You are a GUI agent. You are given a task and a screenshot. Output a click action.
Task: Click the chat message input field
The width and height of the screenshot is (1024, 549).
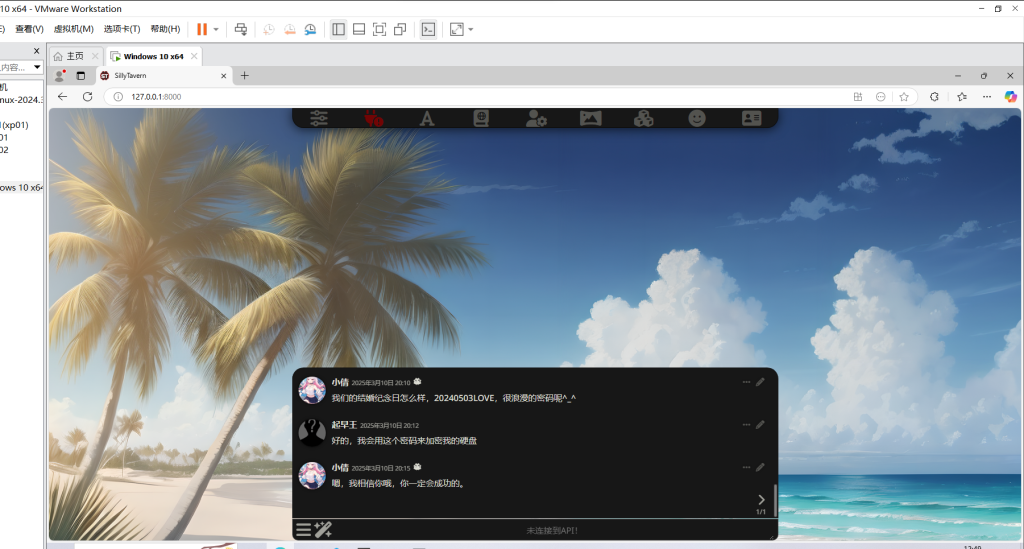pos(552,530)
